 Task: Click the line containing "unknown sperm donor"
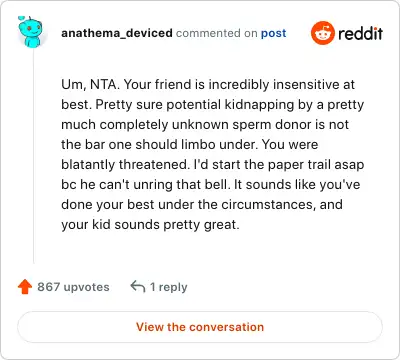point(205,124)
